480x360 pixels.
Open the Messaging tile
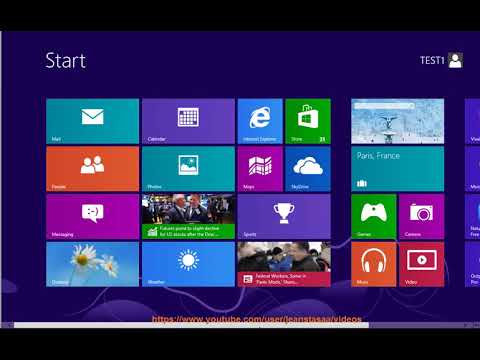[92, 216]
